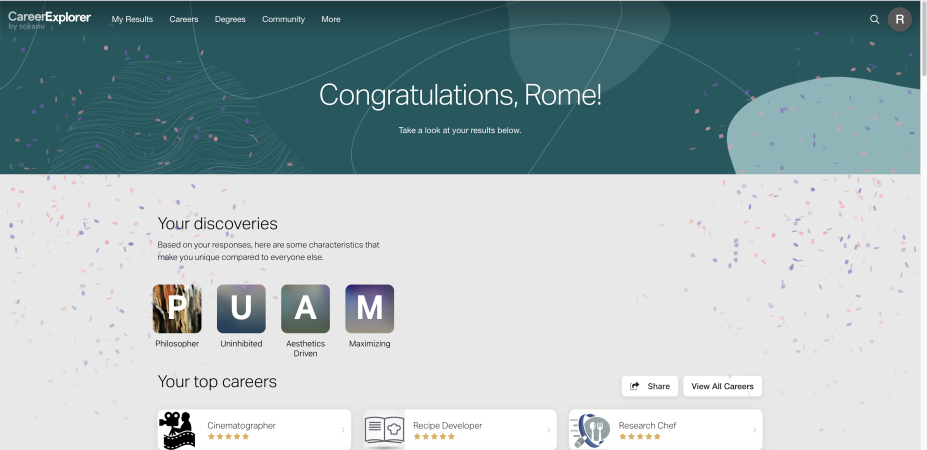
Task: Open the Maximizing trait tile
Action: pos(369,309)
